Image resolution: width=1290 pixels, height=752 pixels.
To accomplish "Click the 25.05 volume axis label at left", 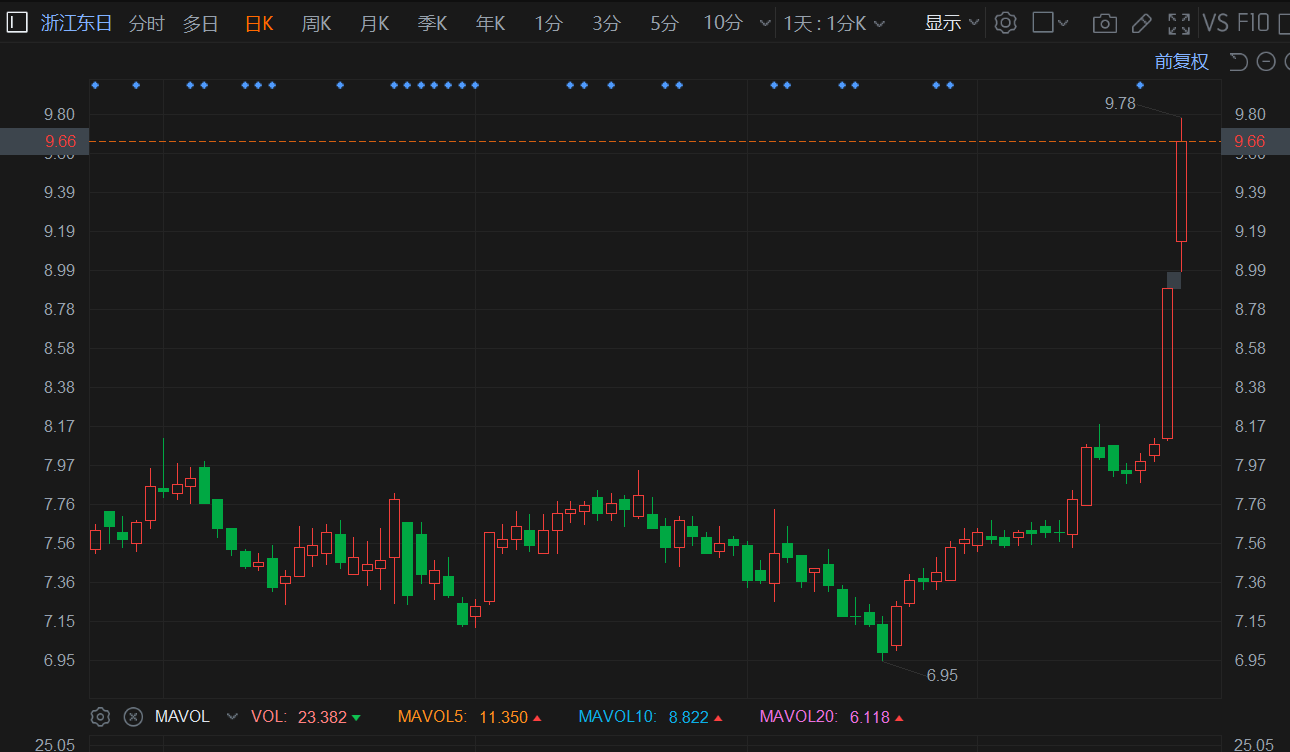I will [55, 745].
